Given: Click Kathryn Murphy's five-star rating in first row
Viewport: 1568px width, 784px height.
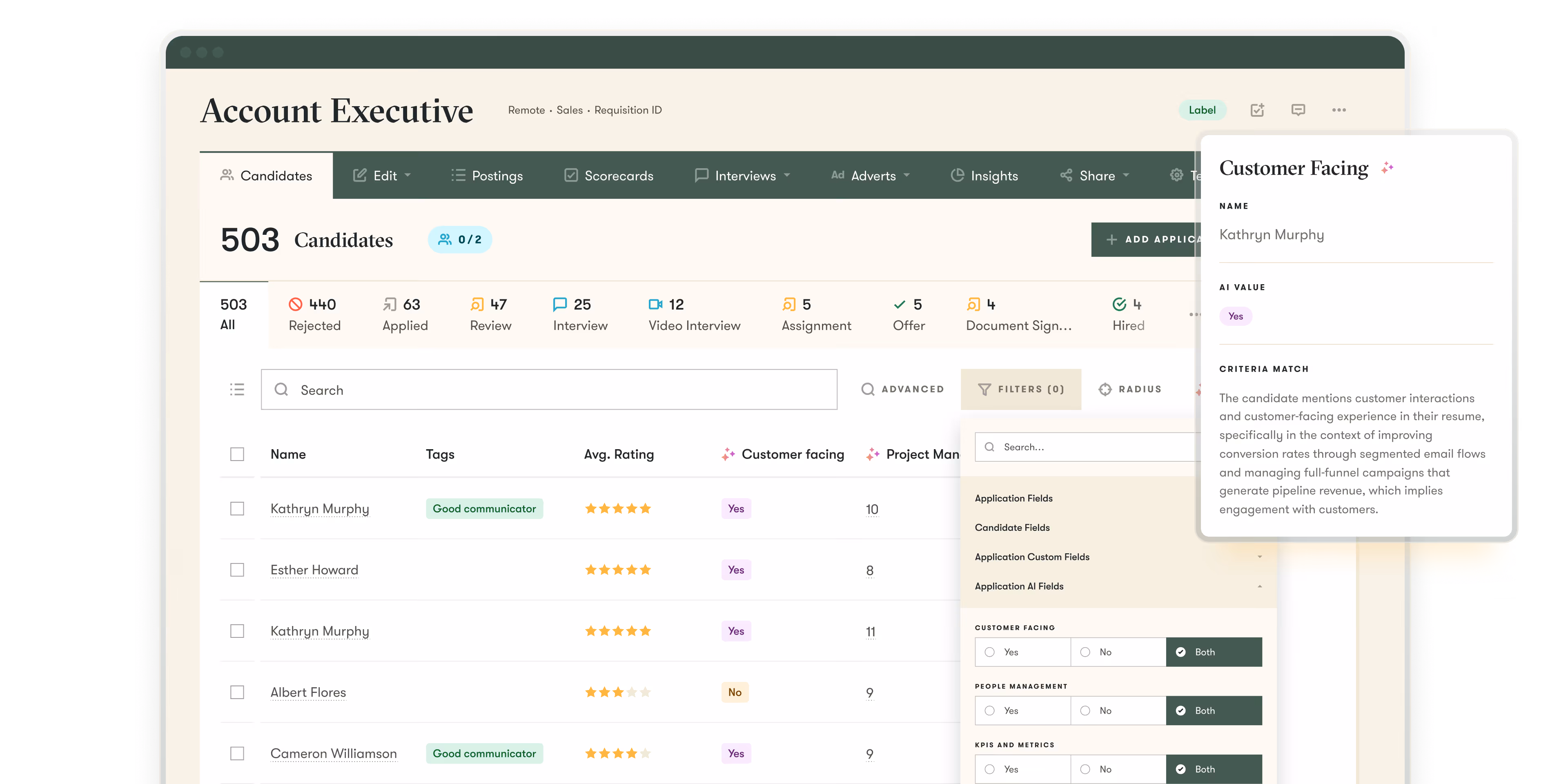Looking at the screenshot, I should click(x=618, y=508).
